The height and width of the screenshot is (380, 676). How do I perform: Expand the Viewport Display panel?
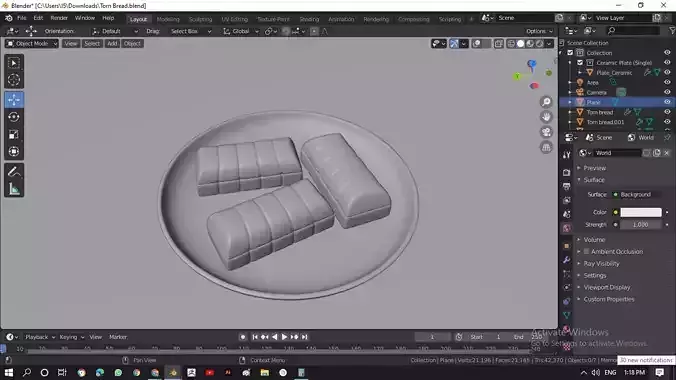coord(607,287)
